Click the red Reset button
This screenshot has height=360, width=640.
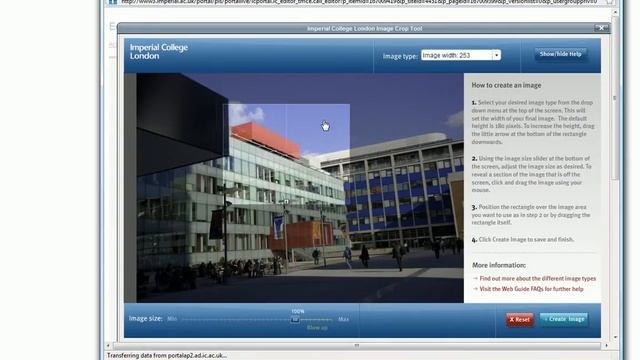pos(520,320)
